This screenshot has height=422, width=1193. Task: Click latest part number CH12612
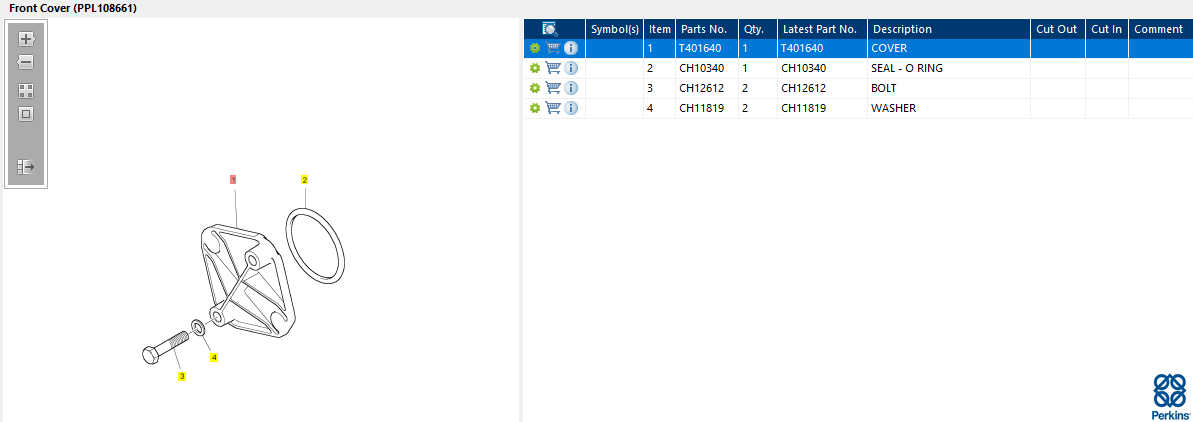tap(822, 88)
